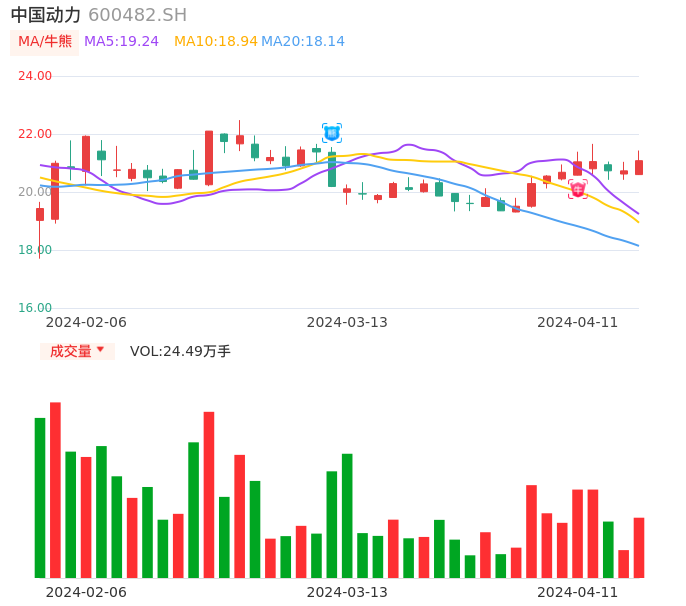The height and width of the screenshot is (606, 686).
Task: Click the first green volume bar
Action: click(x=40, y=497)
